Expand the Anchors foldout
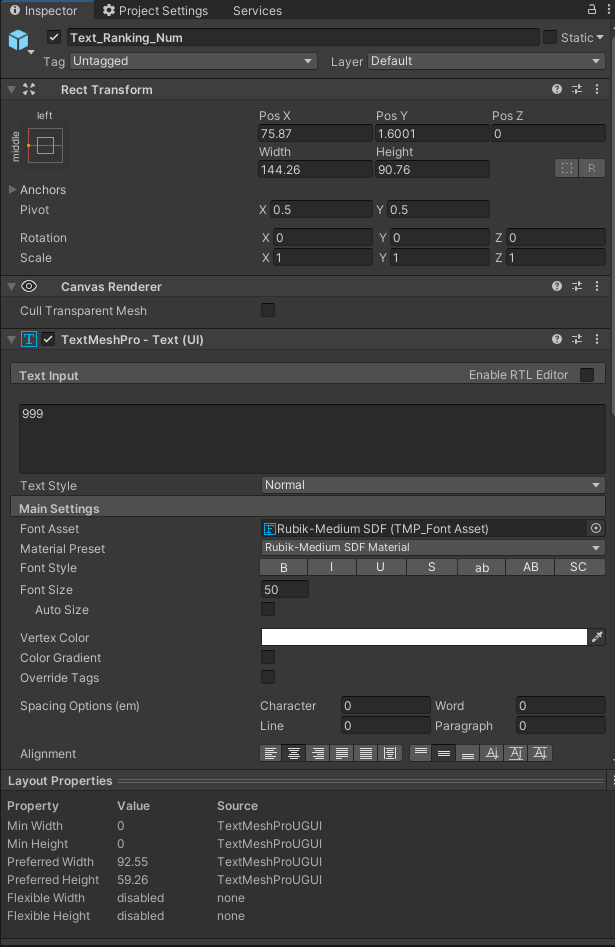 pos(12,190)
